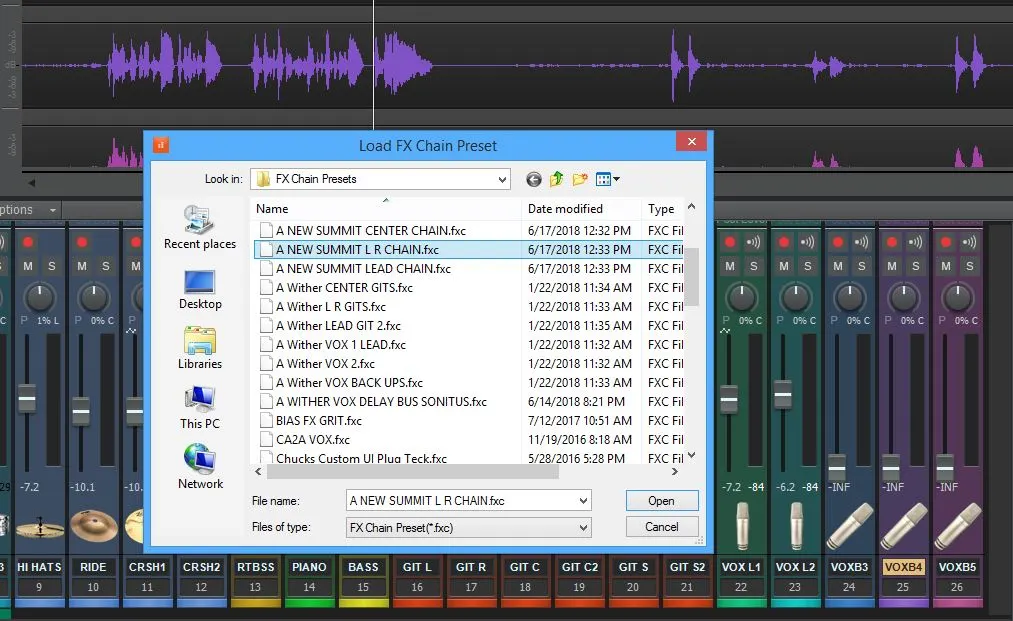Open Libraries shortcut in places bar
This screenshot has width=1013, height=621.
pyautogui.click(x=200, y=349)
